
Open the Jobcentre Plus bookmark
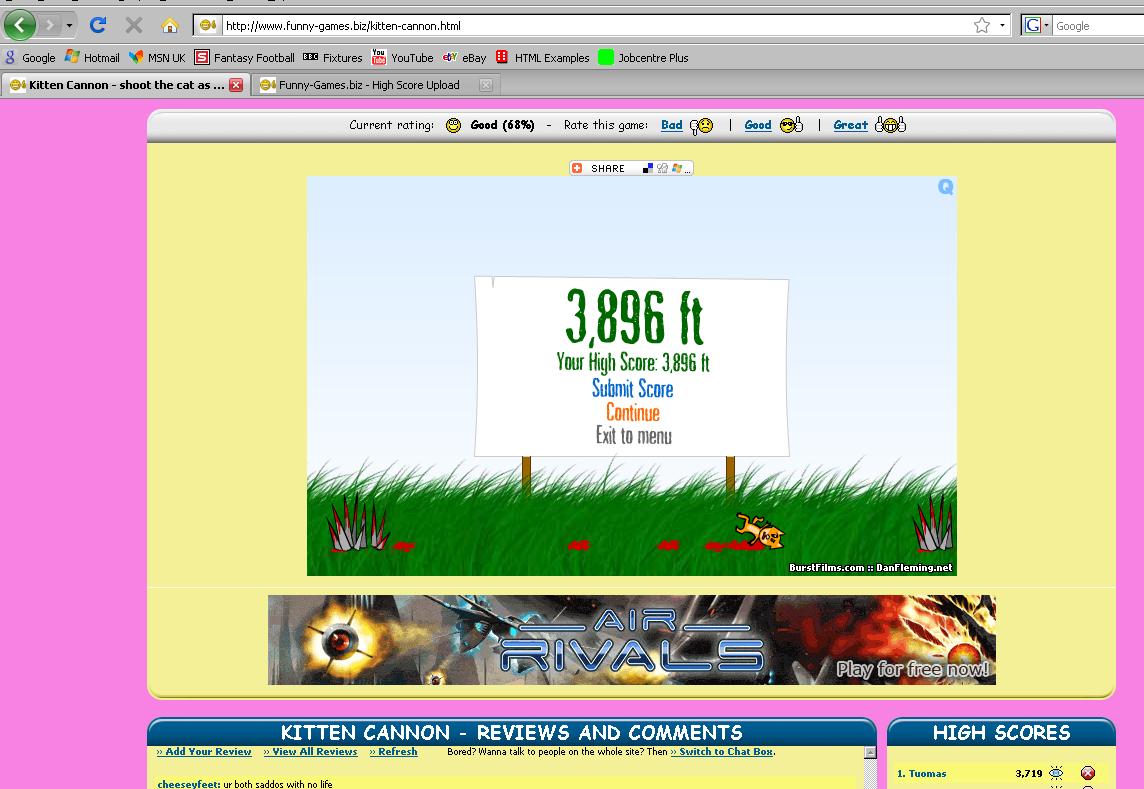pos(644,58)
